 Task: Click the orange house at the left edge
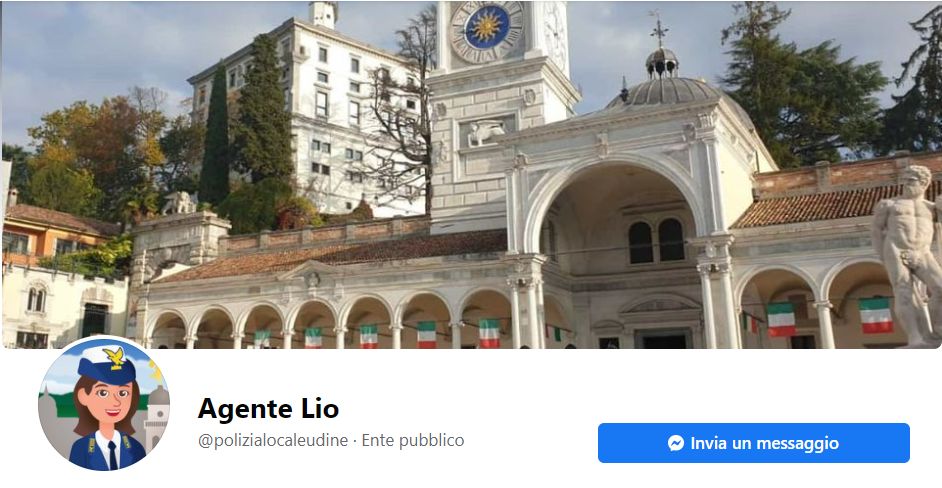[51, 234]
